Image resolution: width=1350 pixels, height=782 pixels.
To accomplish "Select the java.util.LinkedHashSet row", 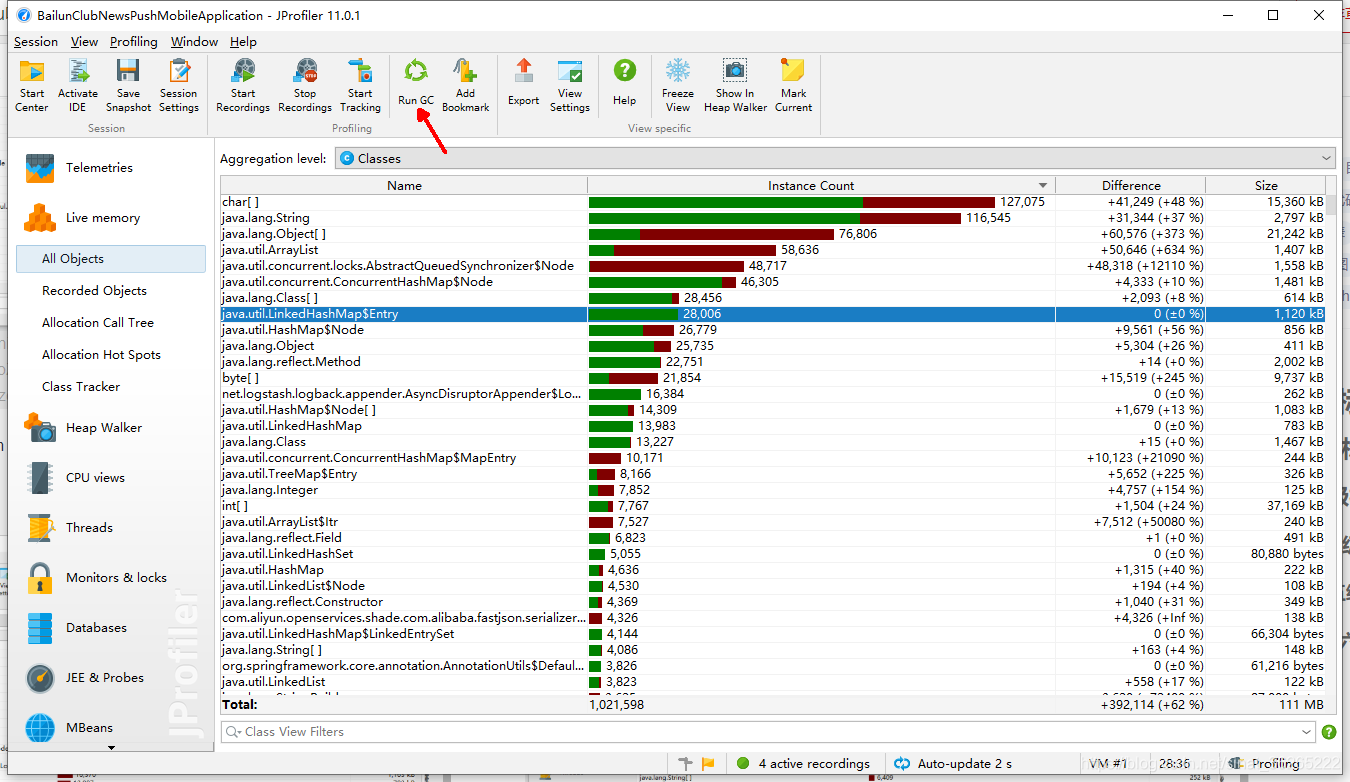I will [773, 554].
